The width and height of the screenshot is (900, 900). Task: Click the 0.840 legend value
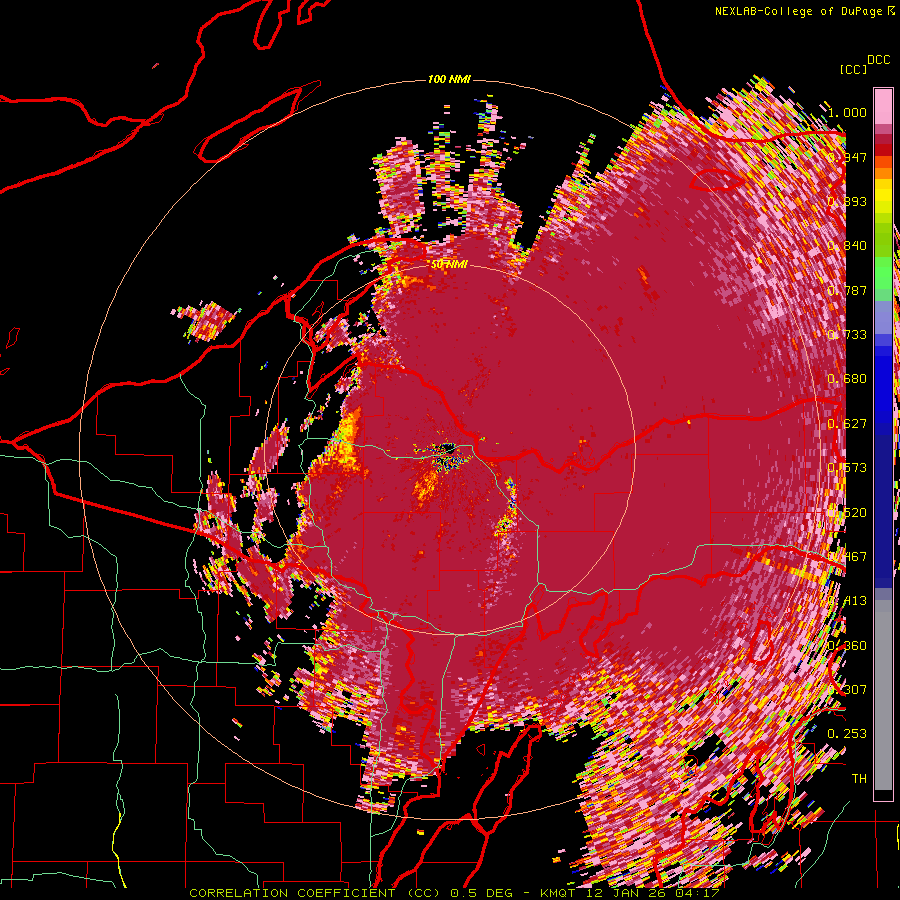click(847, 246)
